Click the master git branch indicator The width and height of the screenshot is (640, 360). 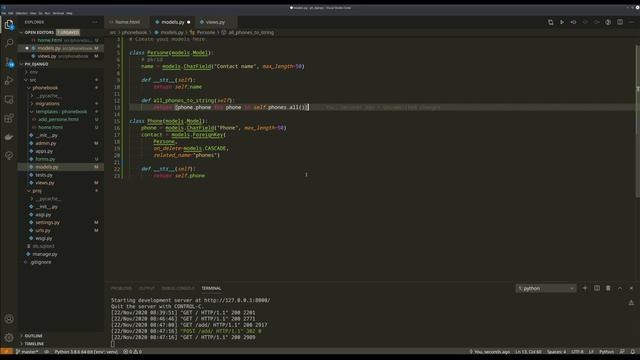(27, 352)
